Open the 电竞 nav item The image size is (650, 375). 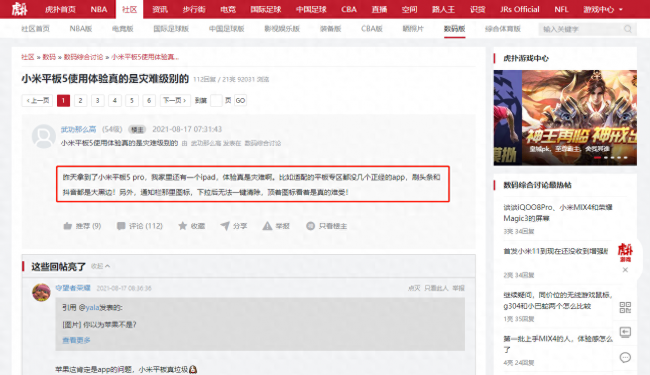(228, 9)
